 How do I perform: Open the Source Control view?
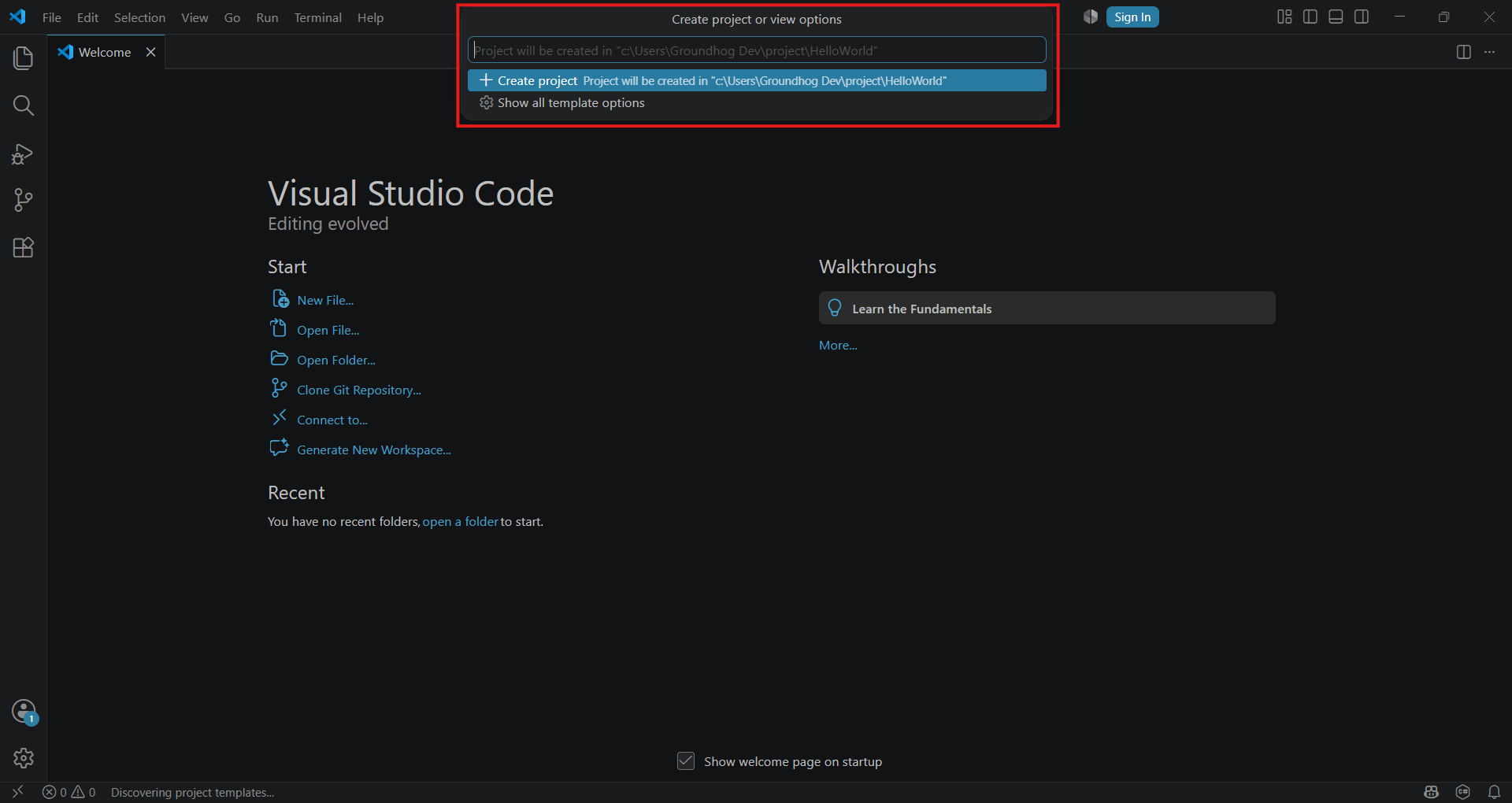(24, 200)
